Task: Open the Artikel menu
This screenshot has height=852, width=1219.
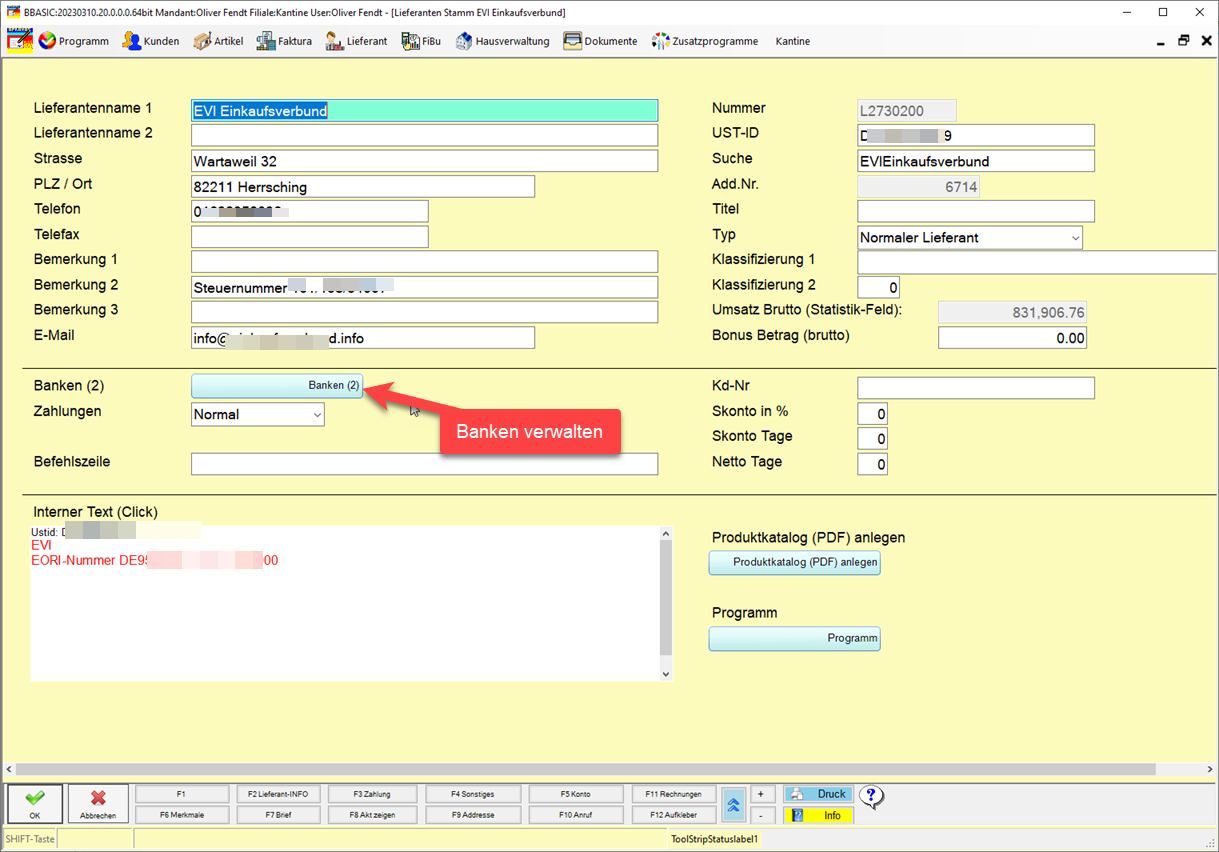Action: (x=218, y=41)
